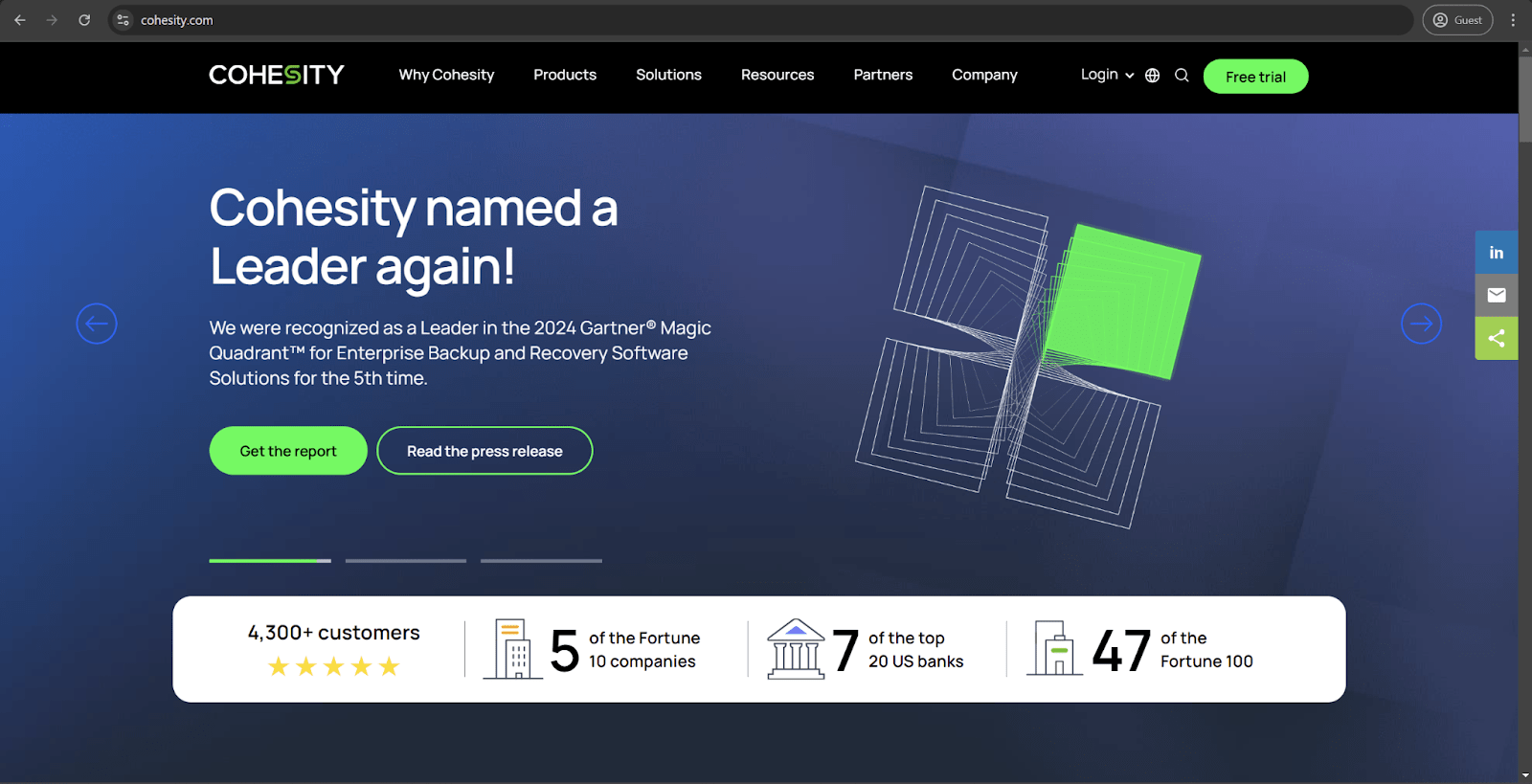Viewport: 1532px width, 784px height.
Task: Open the Products menu
Action: 564,75
